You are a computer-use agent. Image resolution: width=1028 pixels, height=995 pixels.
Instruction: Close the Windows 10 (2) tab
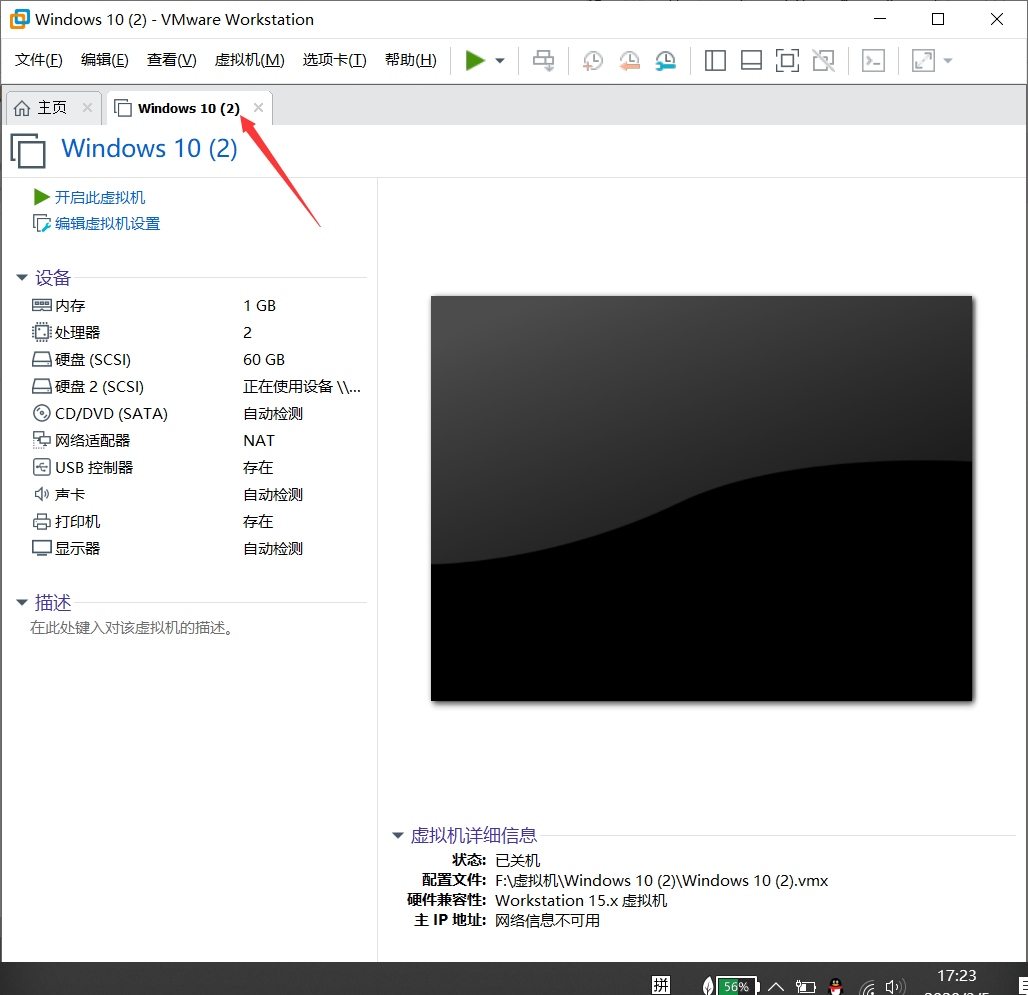(258, 107)
